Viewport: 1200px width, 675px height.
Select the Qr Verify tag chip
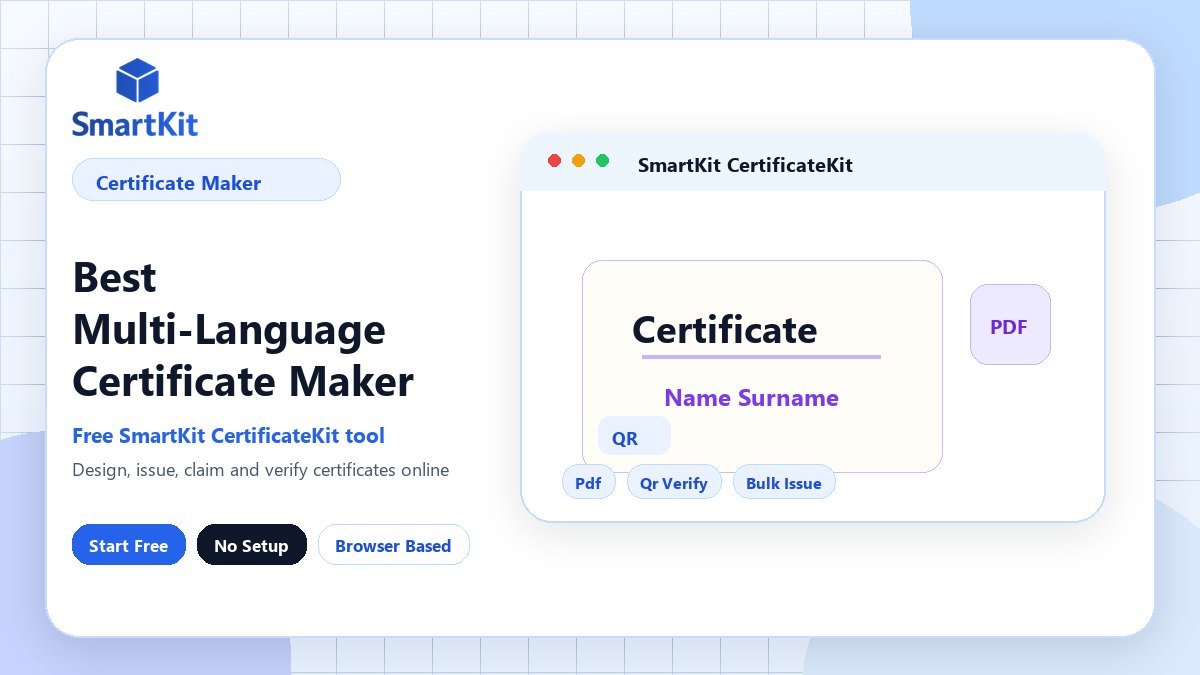tap(674, 483)
